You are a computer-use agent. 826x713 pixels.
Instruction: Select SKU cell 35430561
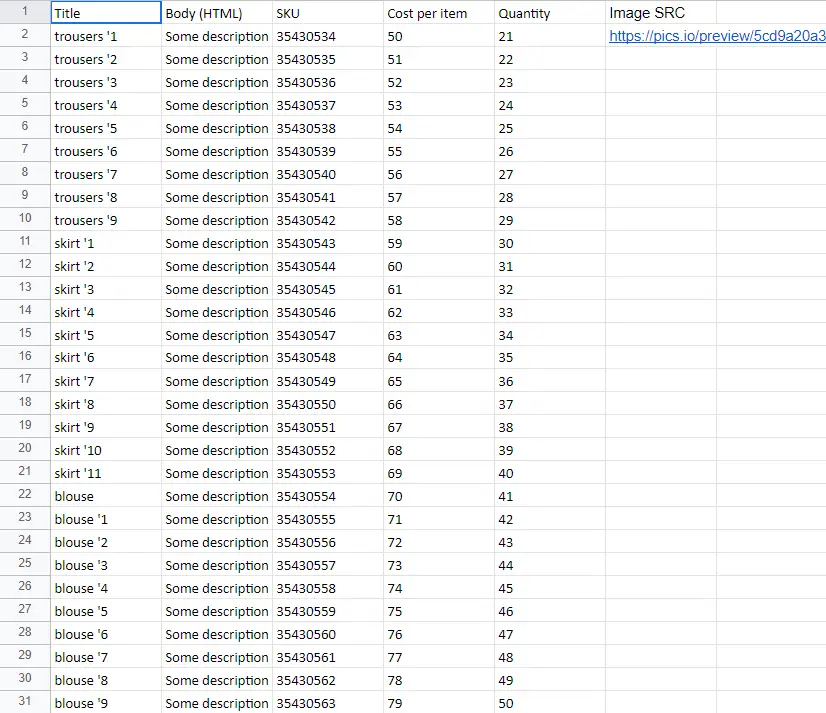pos(328,657)
